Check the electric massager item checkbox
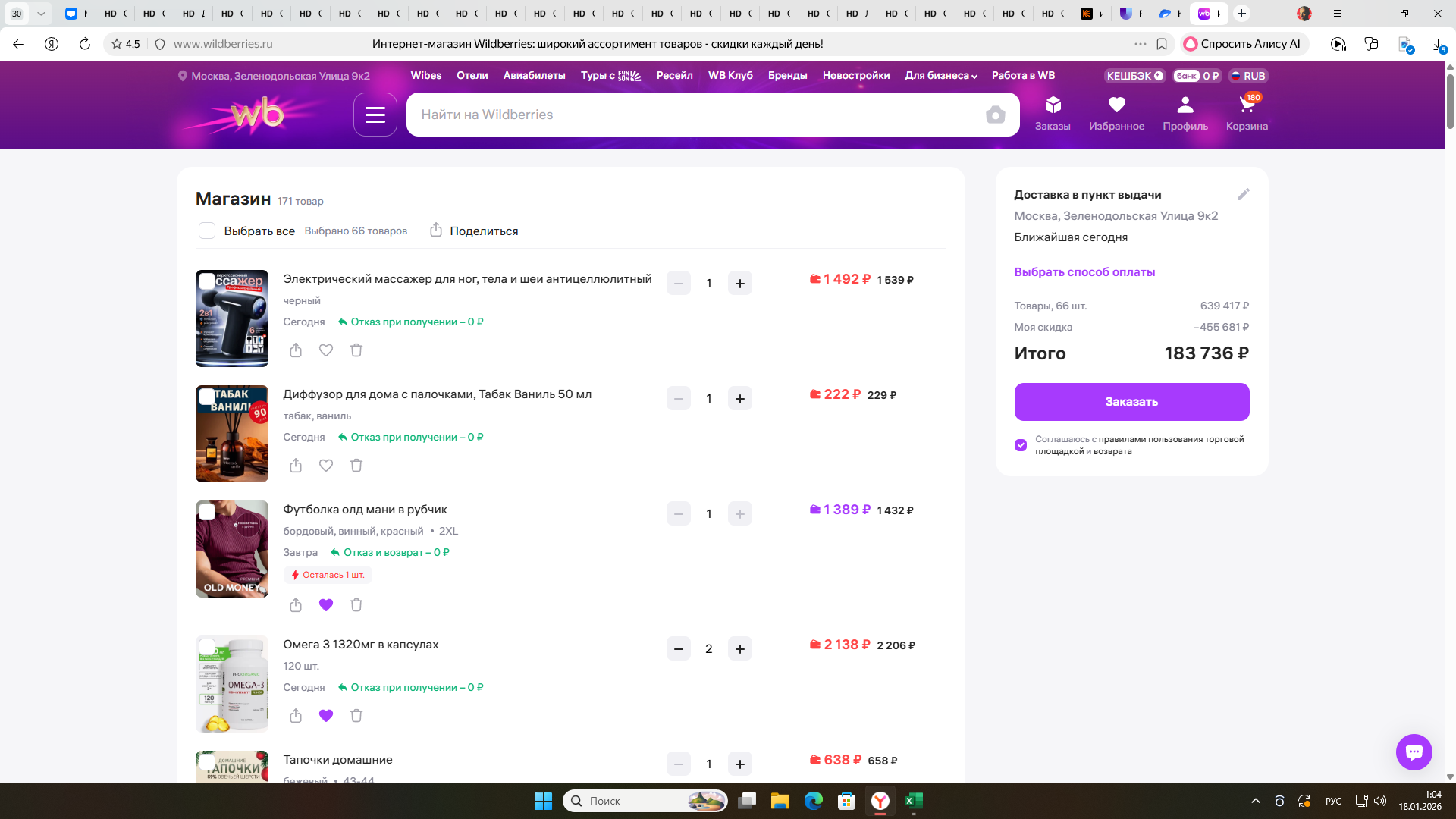 pos(206,281)
